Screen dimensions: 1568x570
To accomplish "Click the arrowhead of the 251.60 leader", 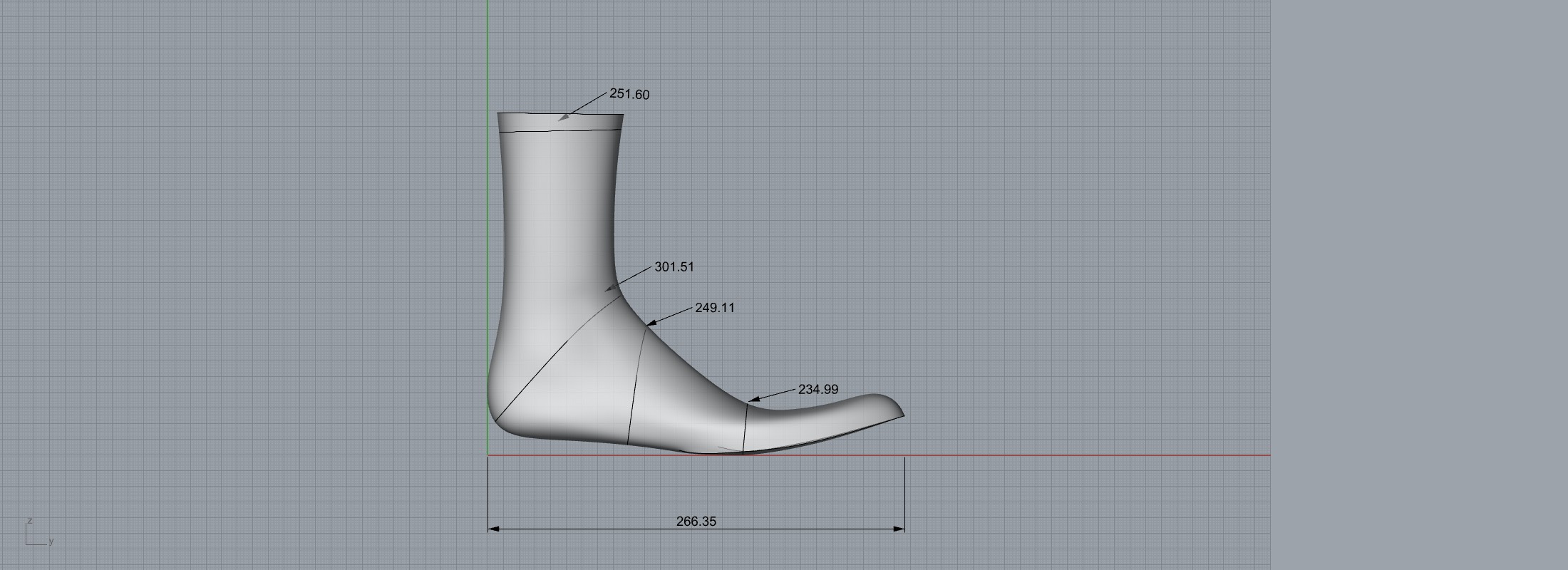I will pos(563,118).
